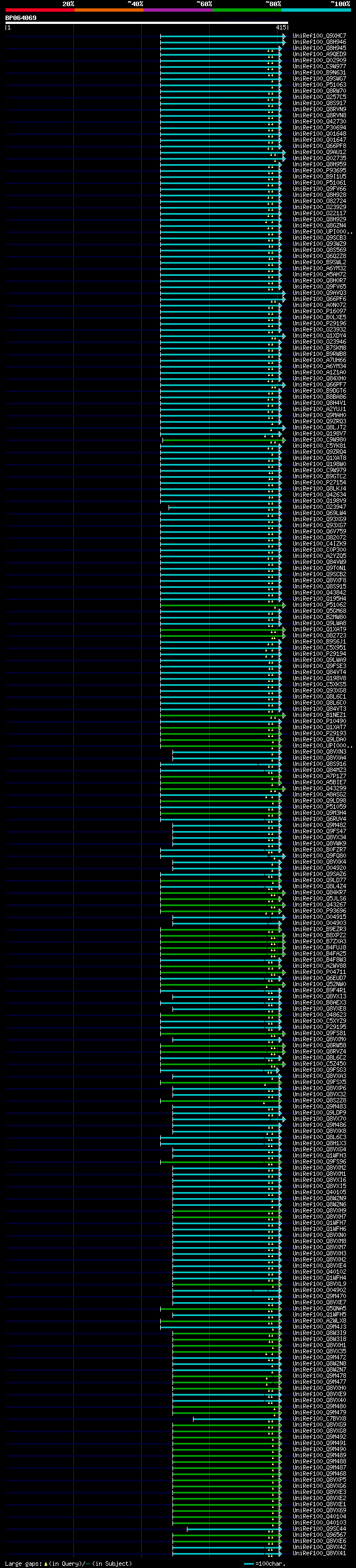Open the UniRef100_Q9SAZ6 entry
Image resolution: width=356 pixels, height=1568 pixels.
319,874
